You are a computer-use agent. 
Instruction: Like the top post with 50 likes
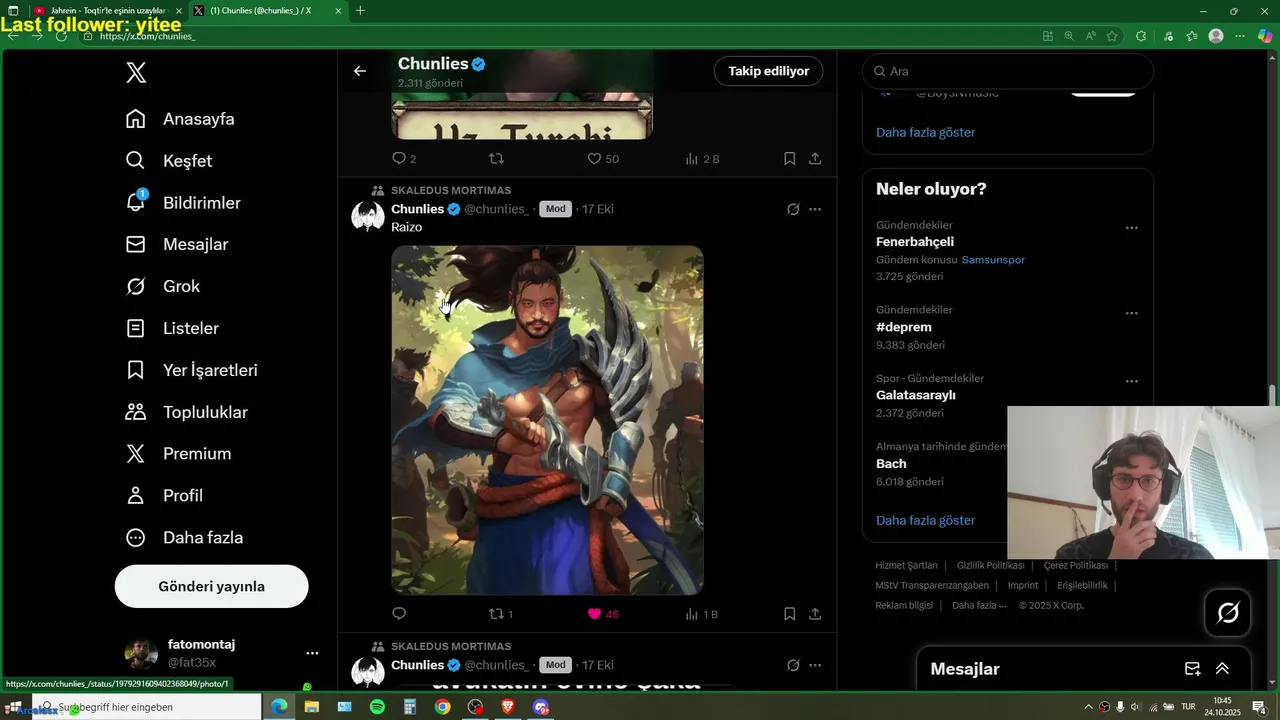tap(603, 158)
